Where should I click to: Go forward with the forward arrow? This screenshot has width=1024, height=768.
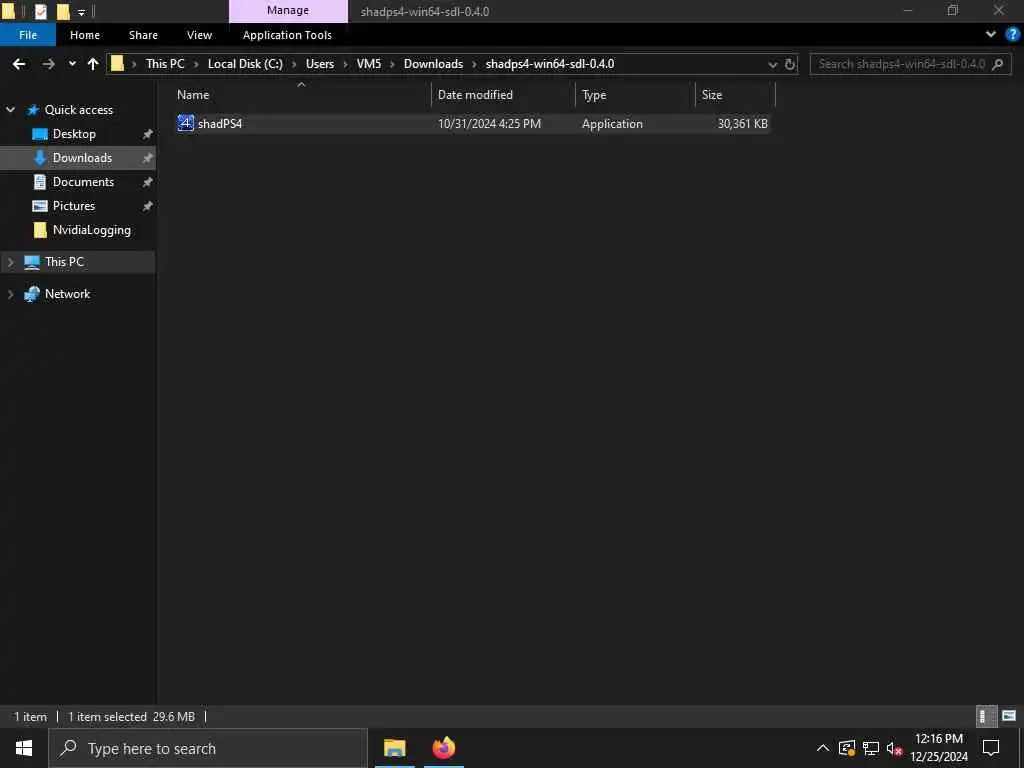pos(48,64)
